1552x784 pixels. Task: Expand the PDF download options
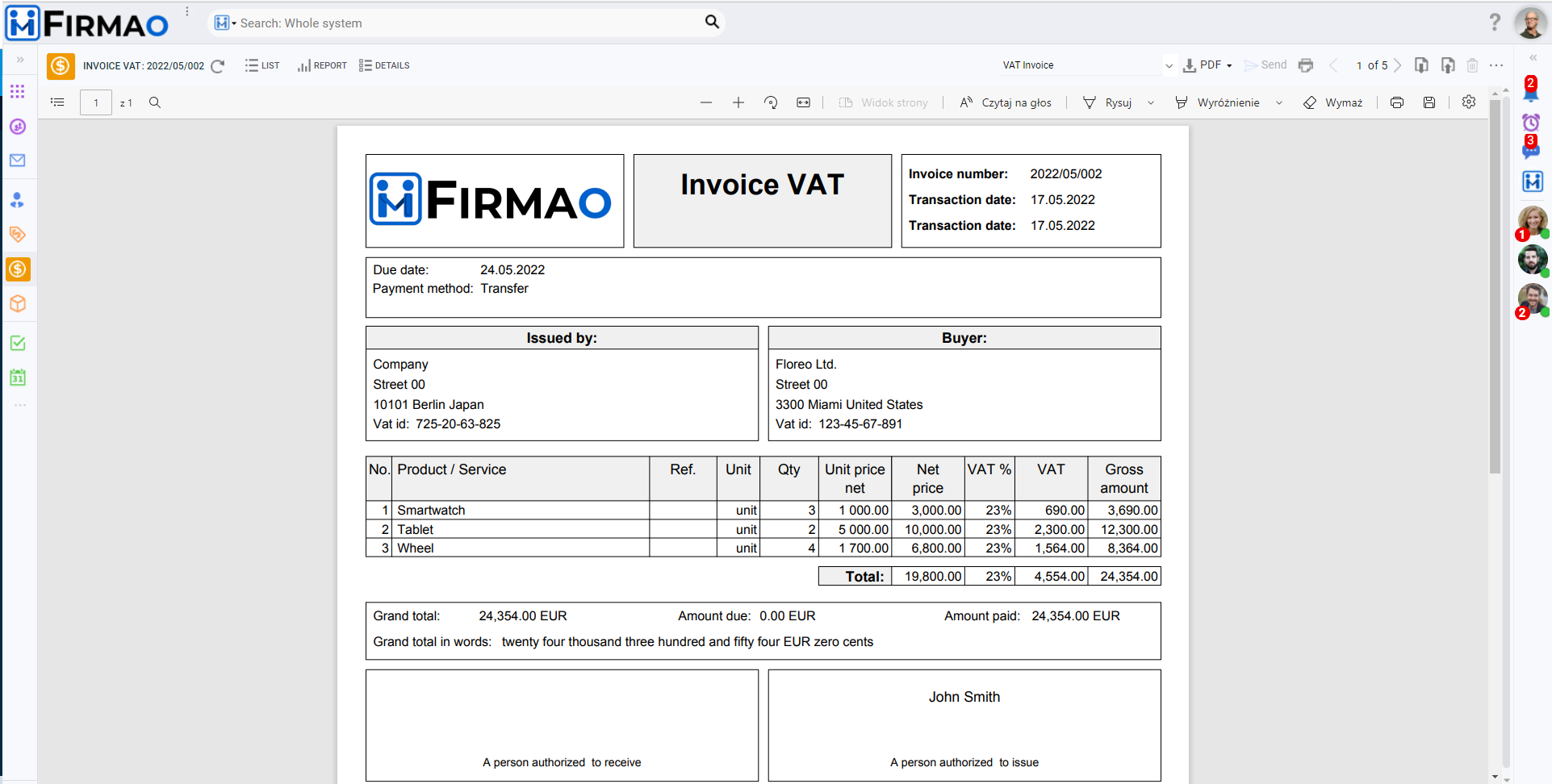[1229, 65]
